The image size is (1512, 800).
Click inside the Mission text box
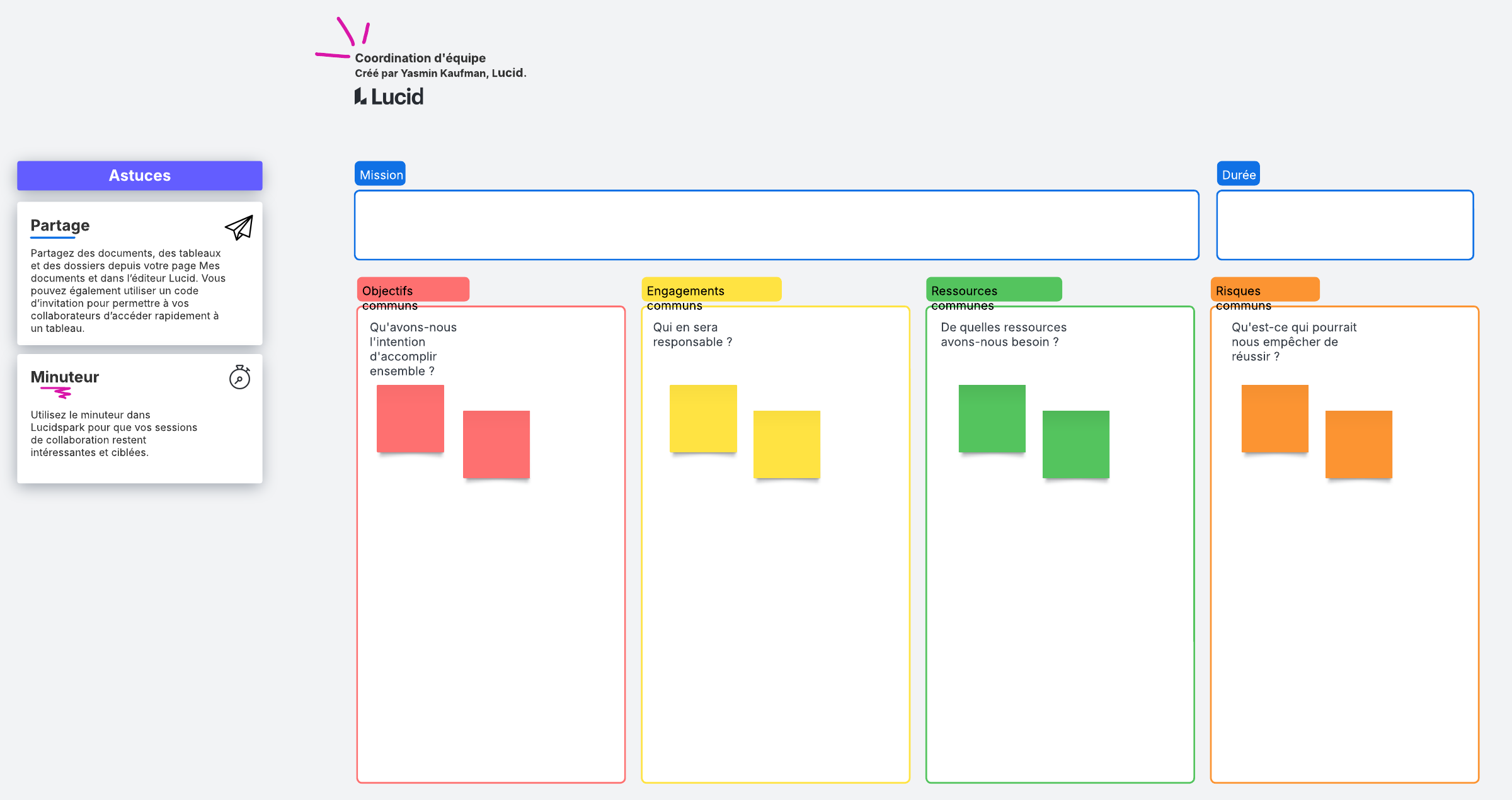tap(776, 225)
